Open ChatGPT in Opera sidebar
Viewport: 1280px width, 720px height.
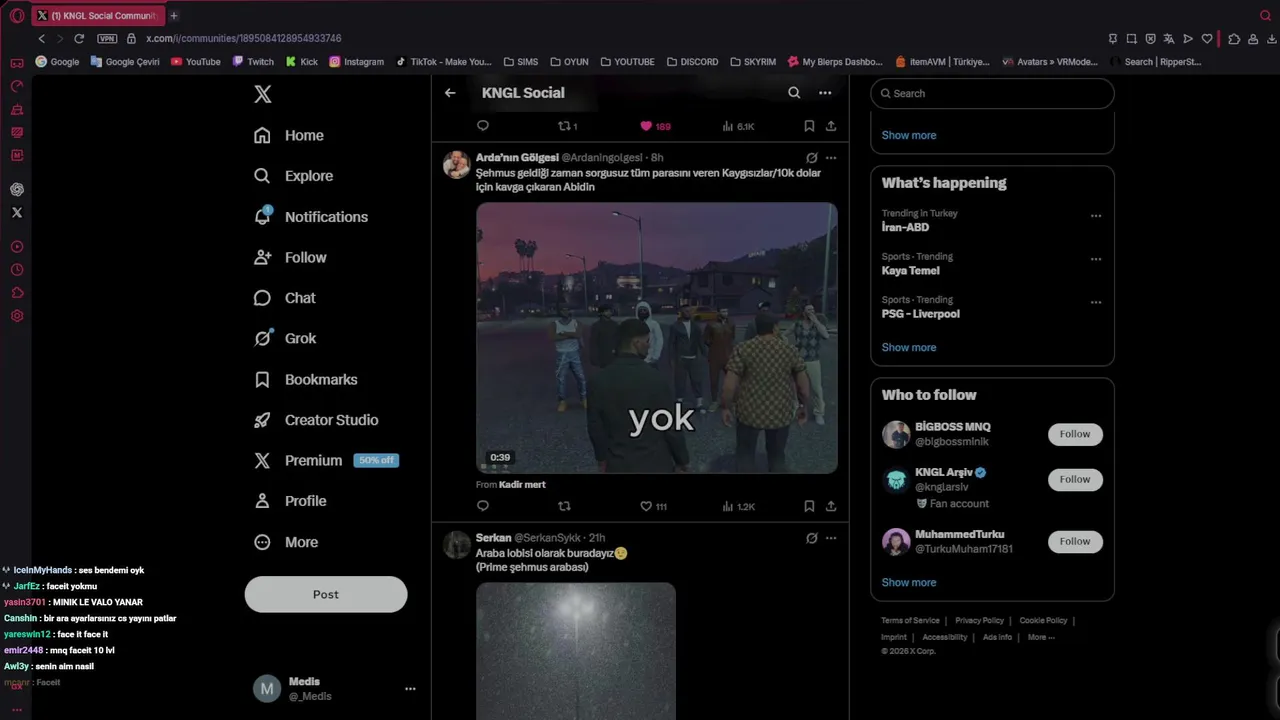17,189
